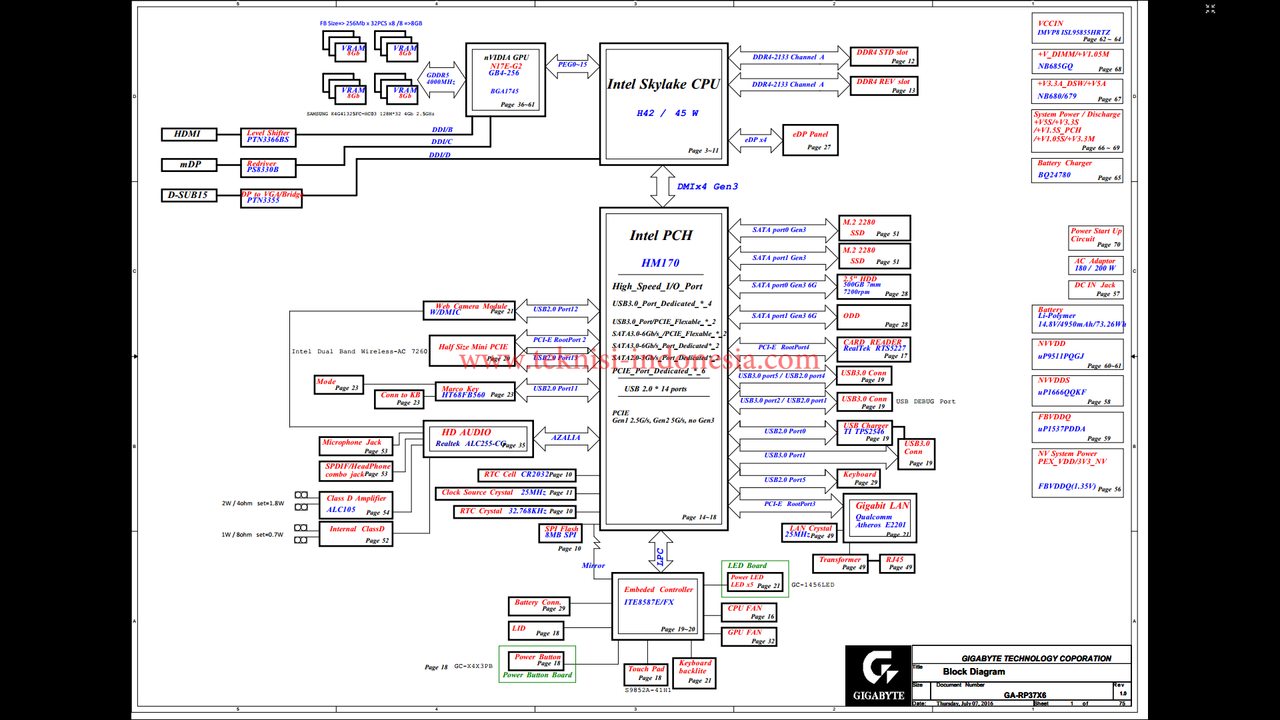Select the RJ45 block

tap(896, 564)
